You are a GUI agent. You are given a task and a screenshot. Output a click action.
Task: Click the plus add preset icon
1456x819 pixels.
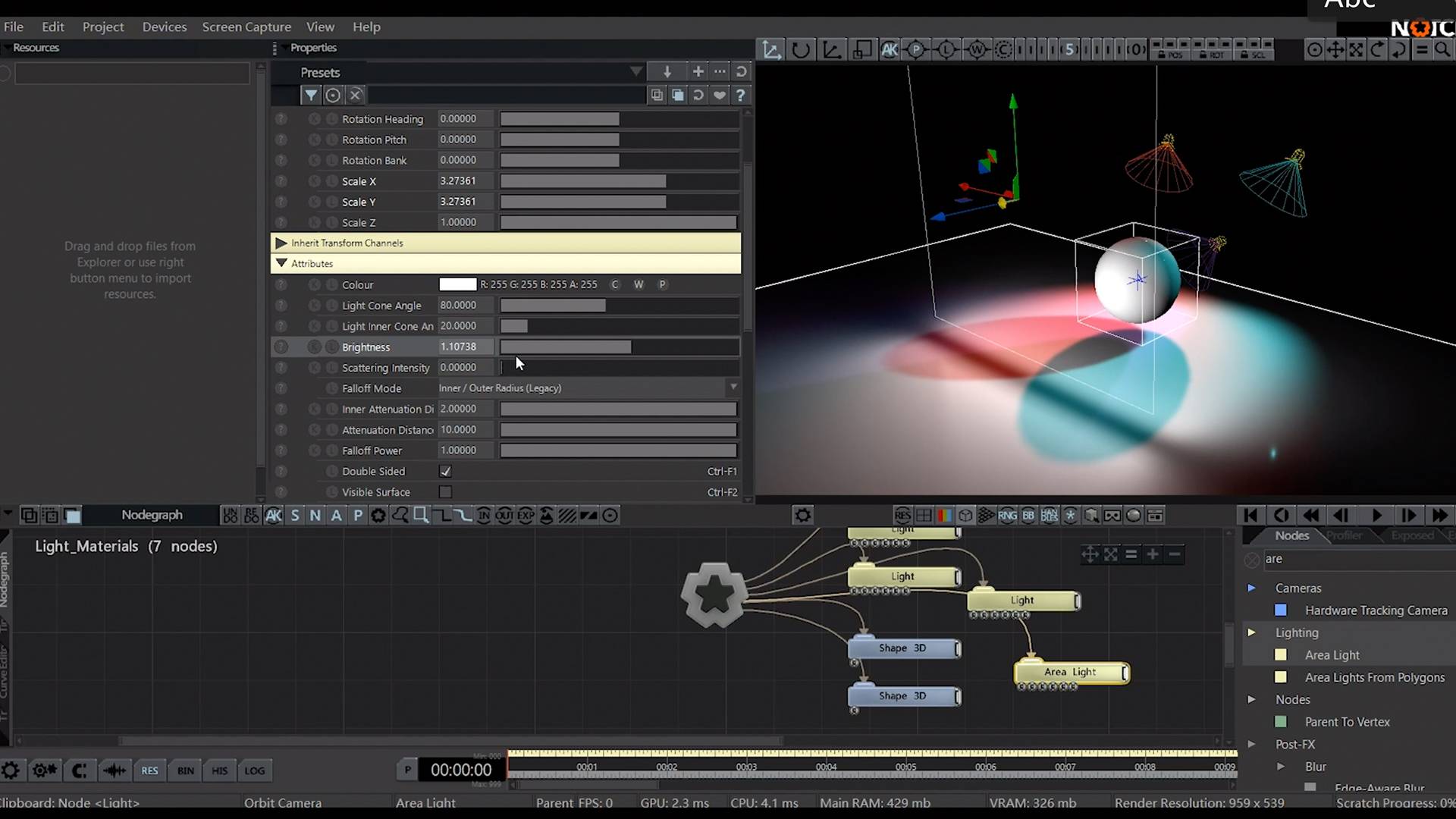[x=698, y=72]
